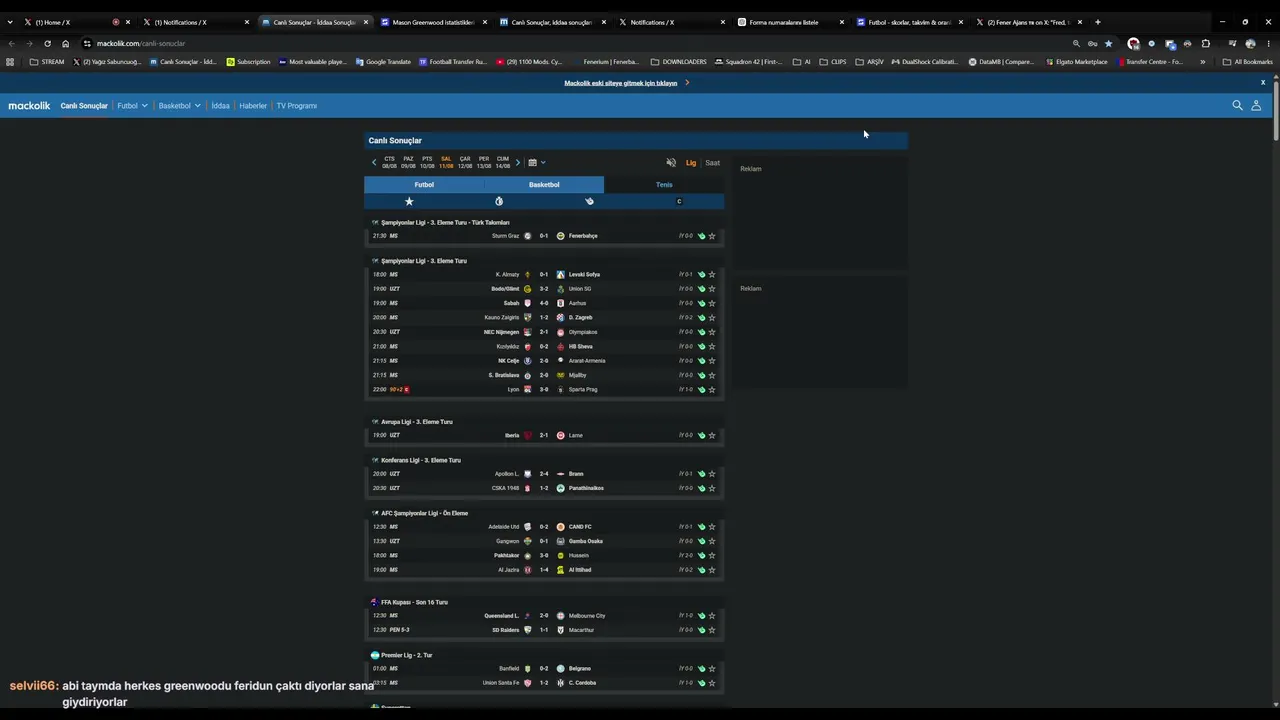Screen dimensions: 1280x720
Task: Bookmark this page with the star icon
Action: pos(1108,43)
